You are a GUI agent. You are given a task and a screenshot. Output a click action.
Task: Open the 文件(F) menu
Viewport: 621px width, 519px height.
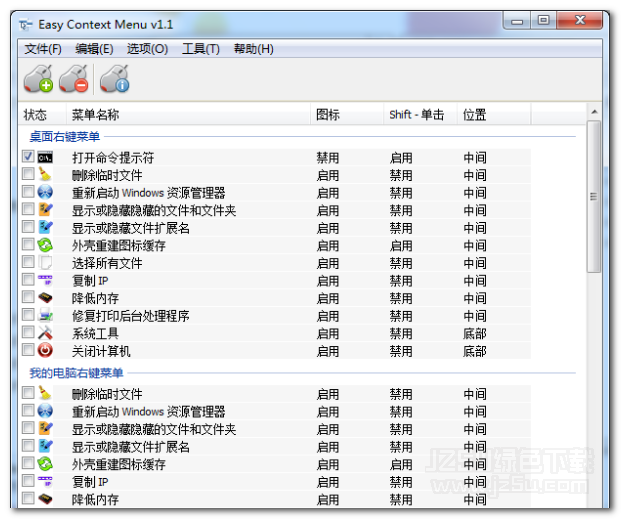click(x=43, y=49)
